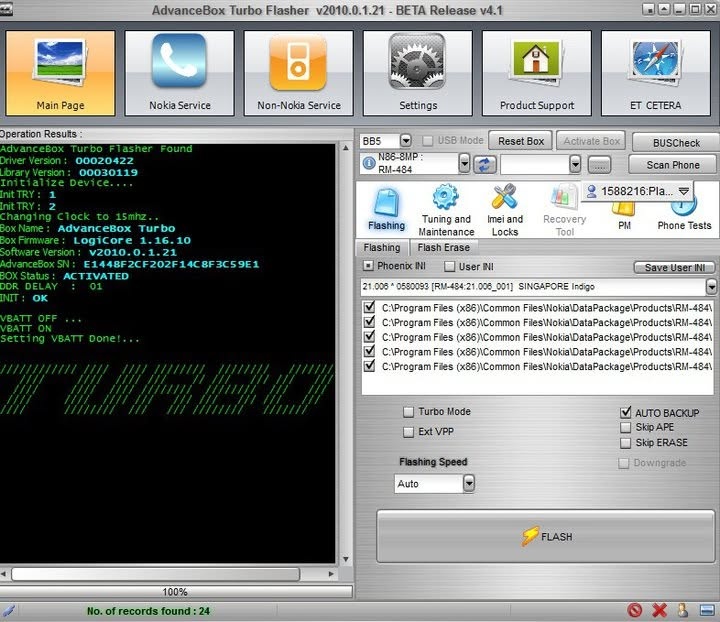Open the PM tool
This screenshot has height=622, width=720.
pos(624,216)
